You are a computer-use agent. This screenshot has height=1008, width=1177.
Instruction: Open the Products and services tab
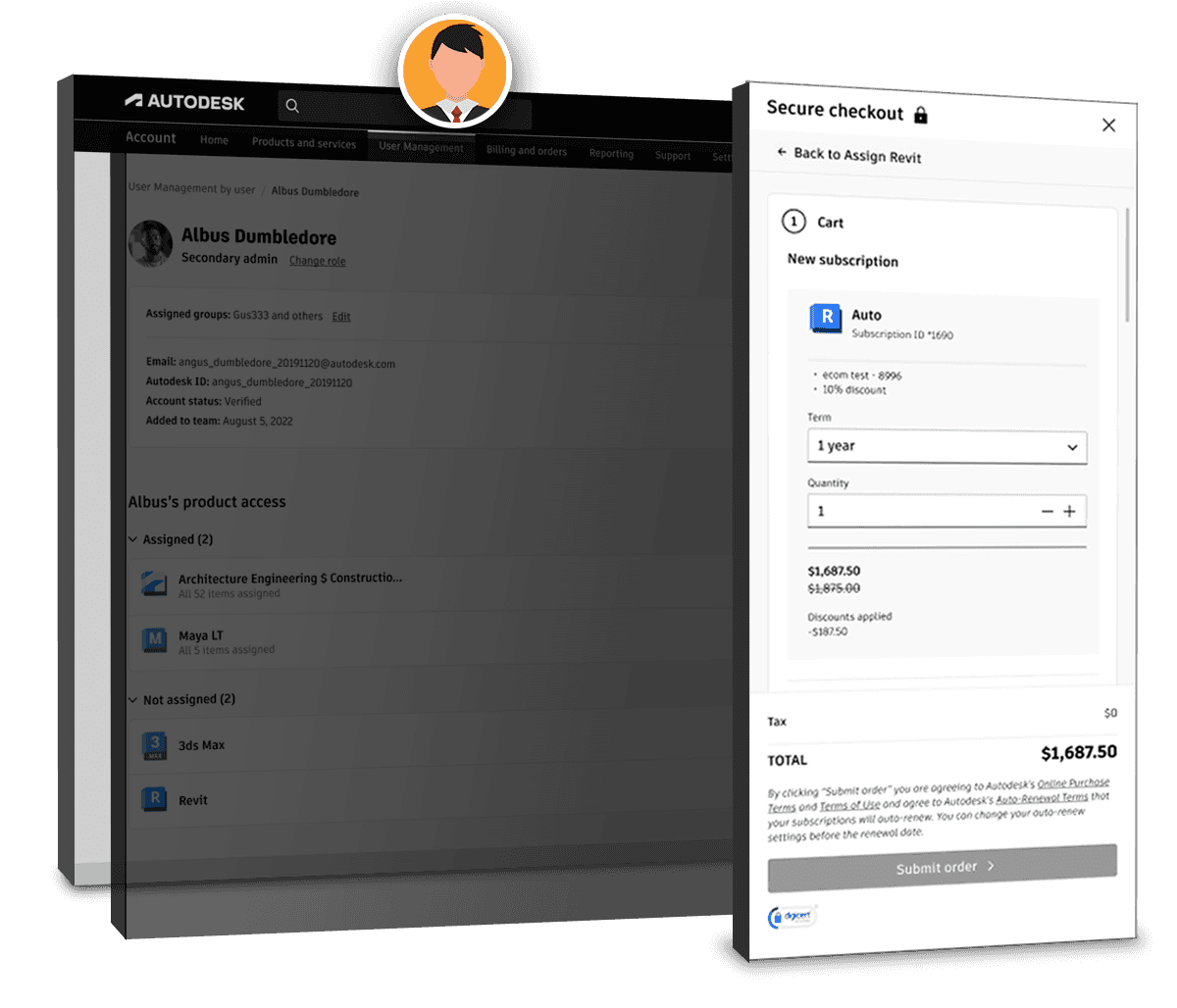pyautogui.click(x=303, y=143)
